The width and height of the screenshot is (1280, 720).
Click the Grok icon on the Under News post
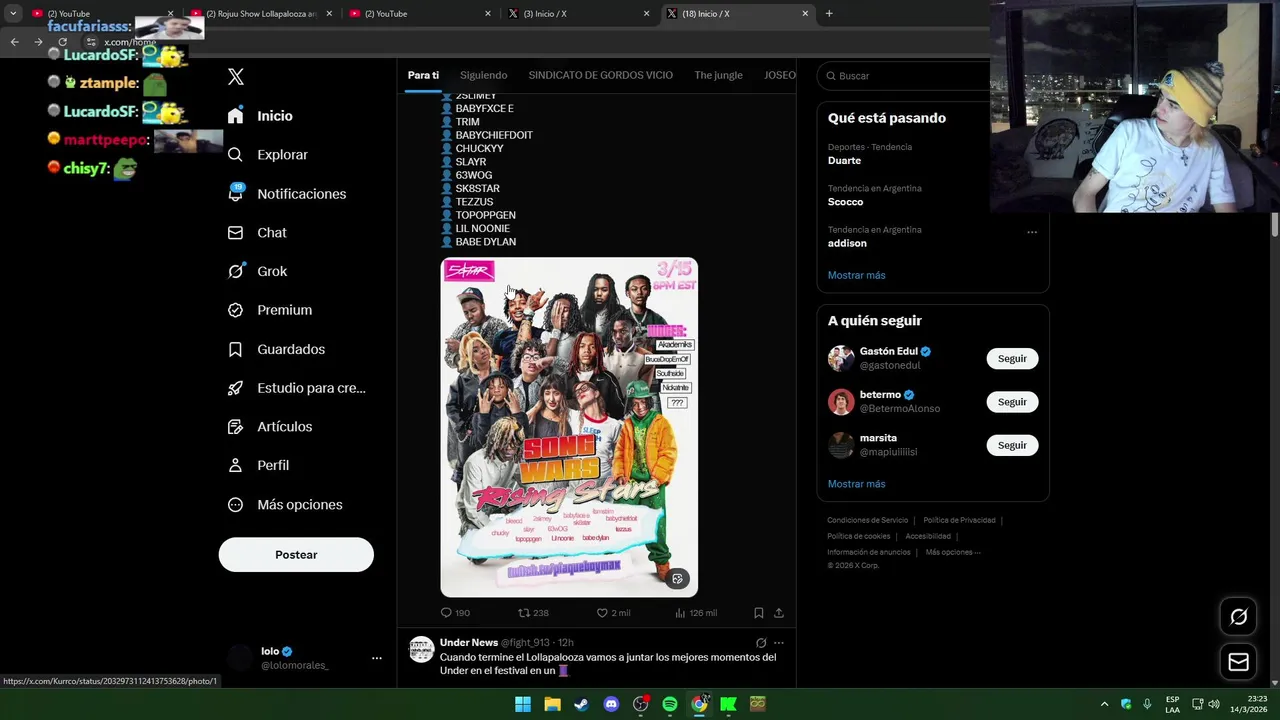pyautogui.click(x=761, y=643)
